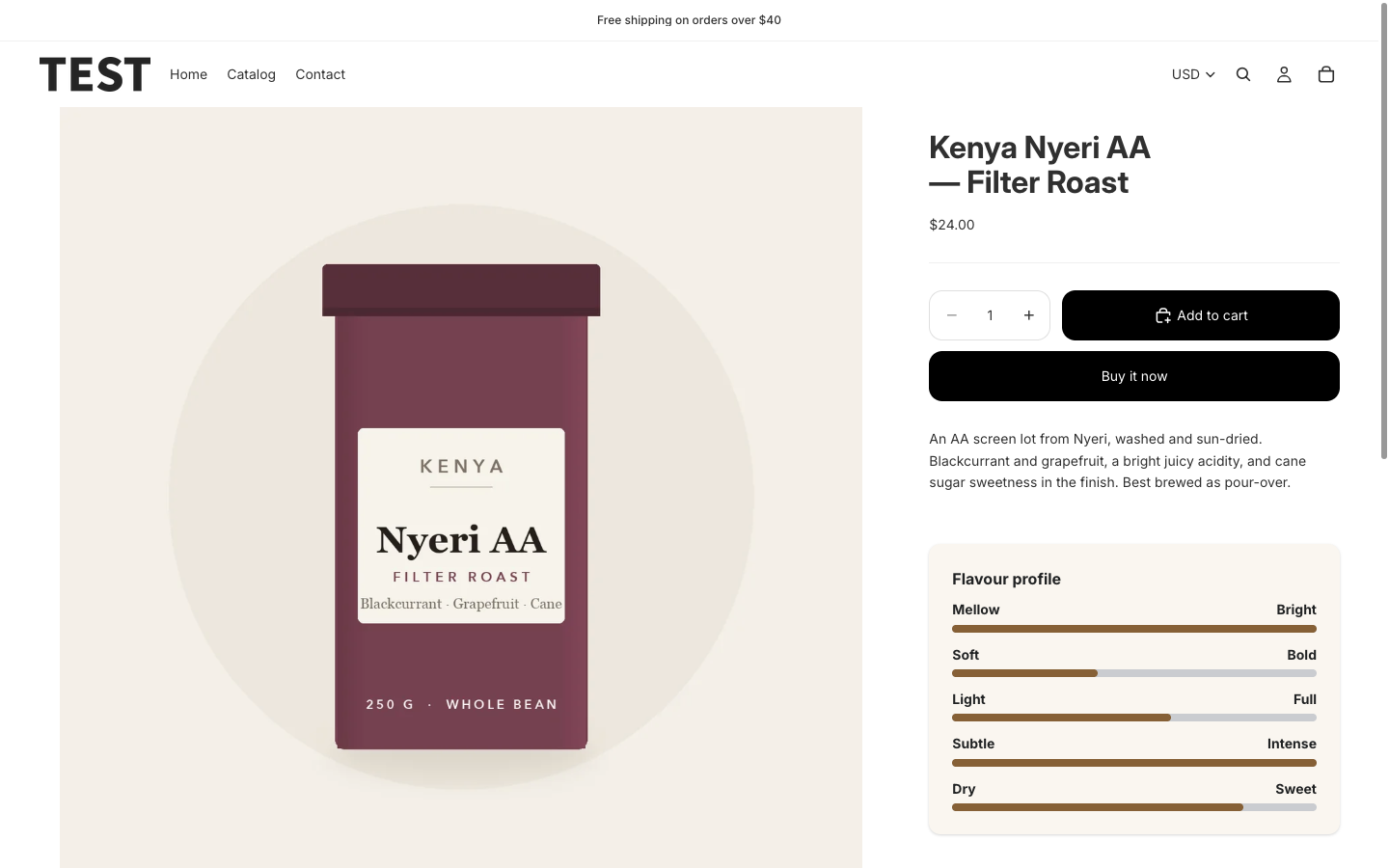This screenshot has width=1389, height=868.
Task: Expand the USD currency dropdown
Action: pyautogui.click(x=1193, y=74)
